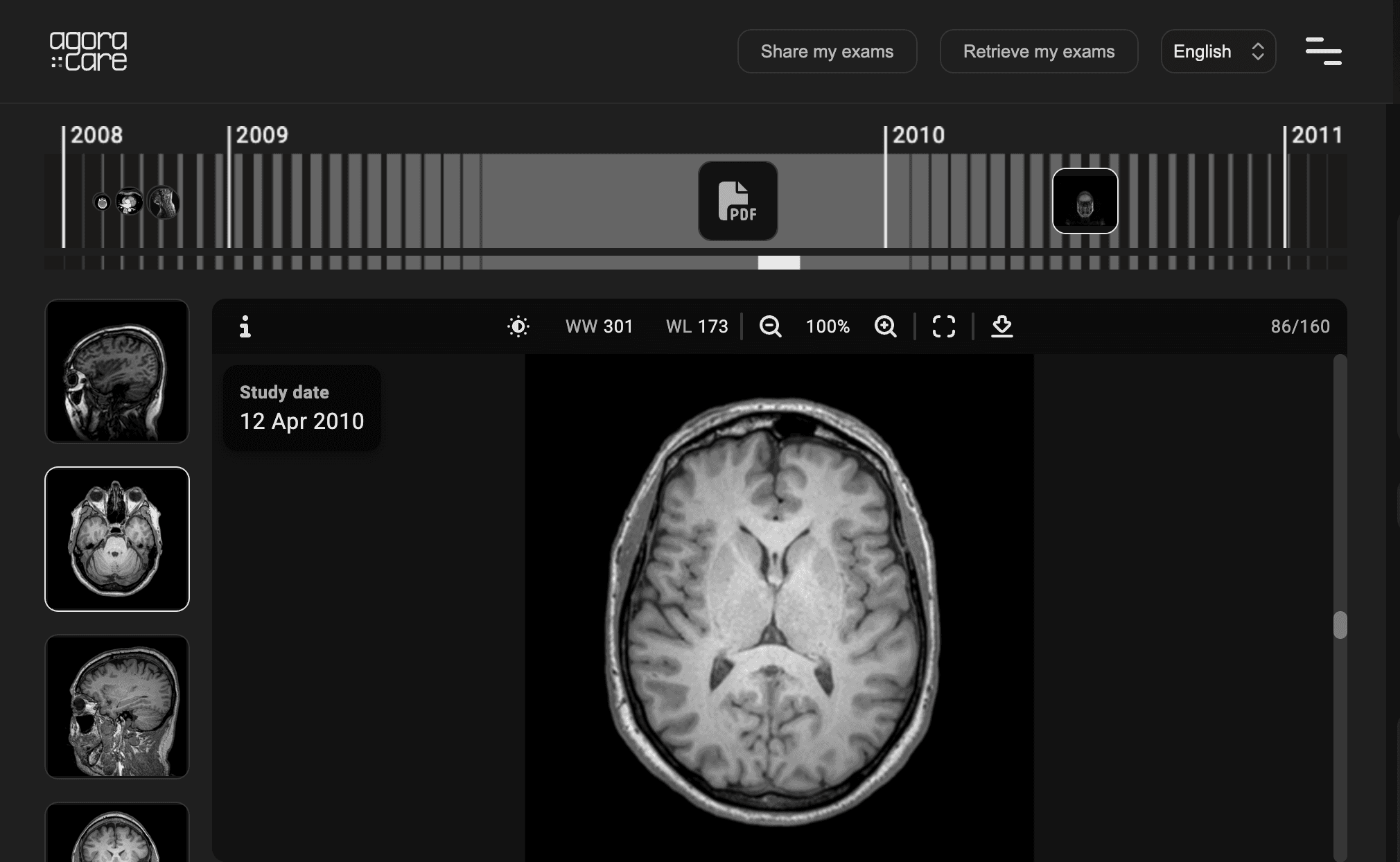Click the 86/160 slice counter
This screenshot has width=1400, height=862.
pos(1300,326)
